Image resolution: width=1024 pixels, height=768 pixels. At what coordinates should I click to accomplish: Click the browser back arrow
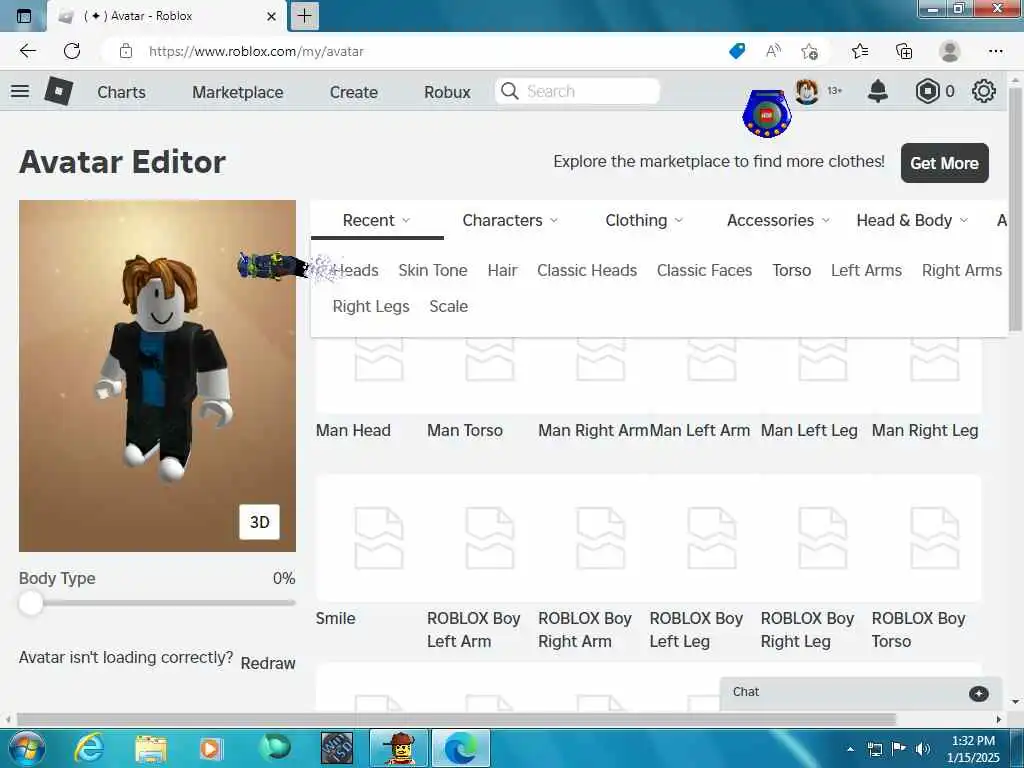tap(27, 51)
